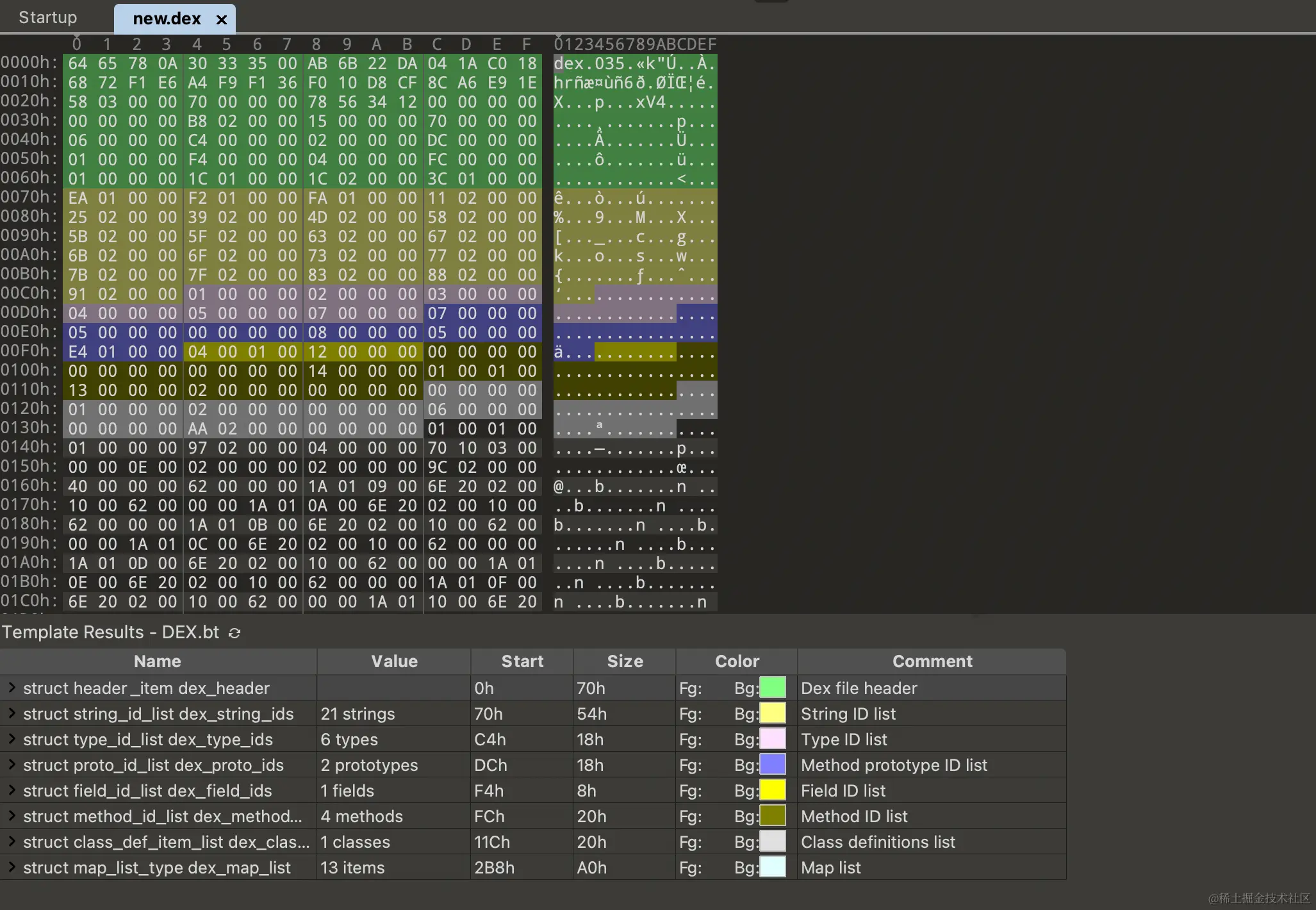Click 'dex.035' text in ASCII column
The image size is (1316, 910).
coord(589,63)
